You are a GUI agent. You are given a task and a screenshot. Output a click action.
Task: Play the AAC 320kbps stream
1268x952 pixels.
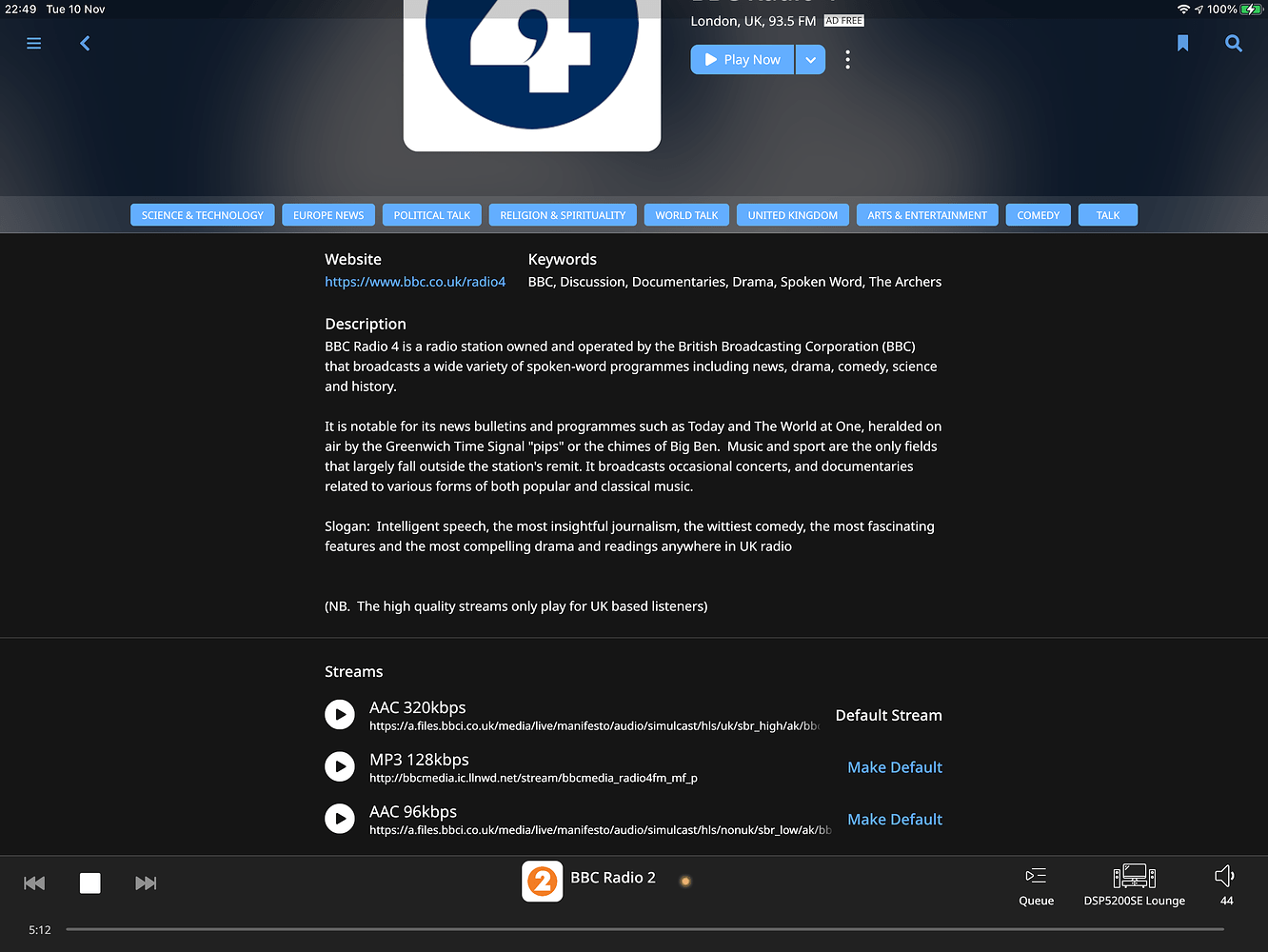click(x=340, y=714)
